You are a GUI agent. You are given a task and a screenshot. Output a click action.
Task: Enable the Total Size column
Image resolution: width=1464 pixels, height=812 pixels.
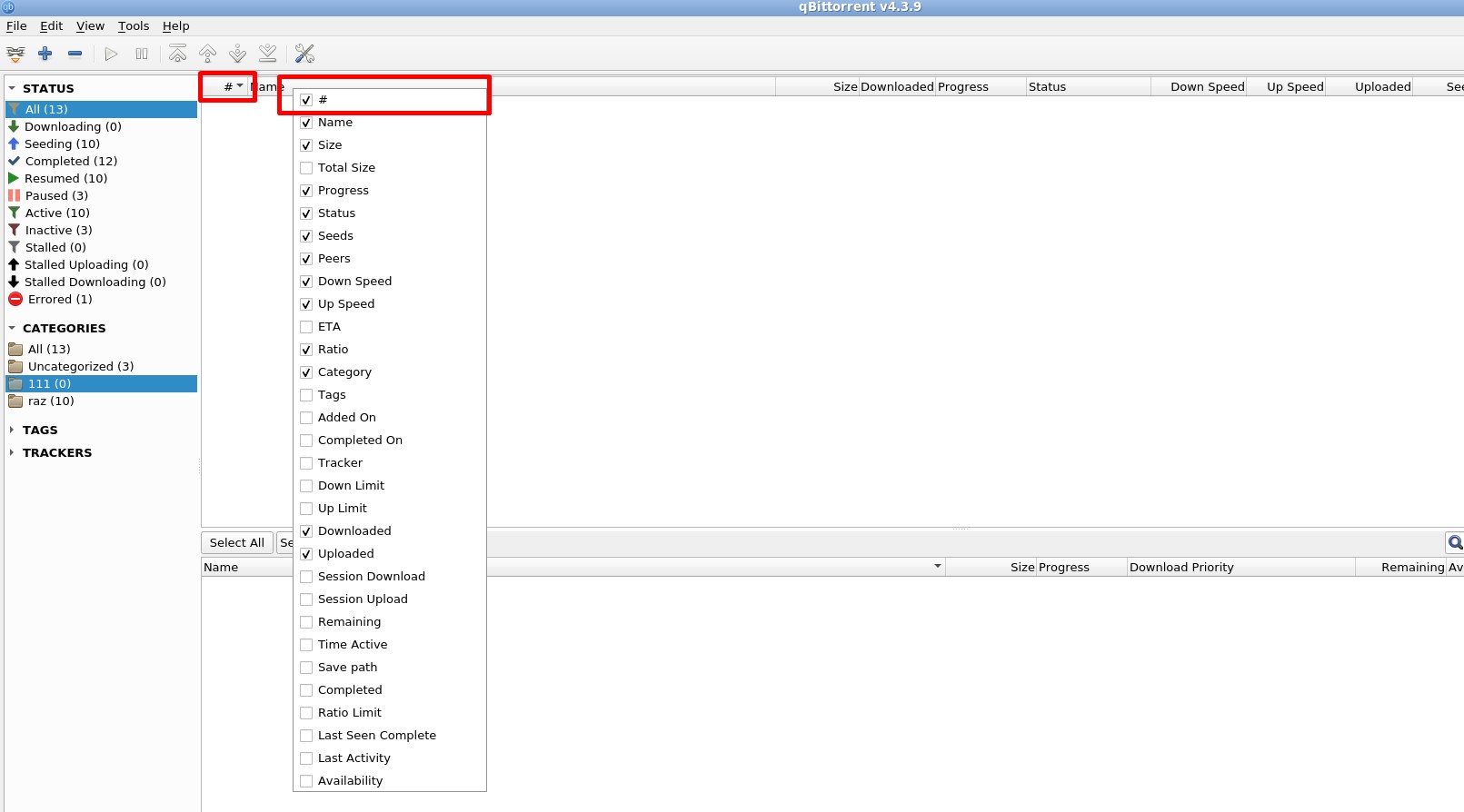pos(306,168)
